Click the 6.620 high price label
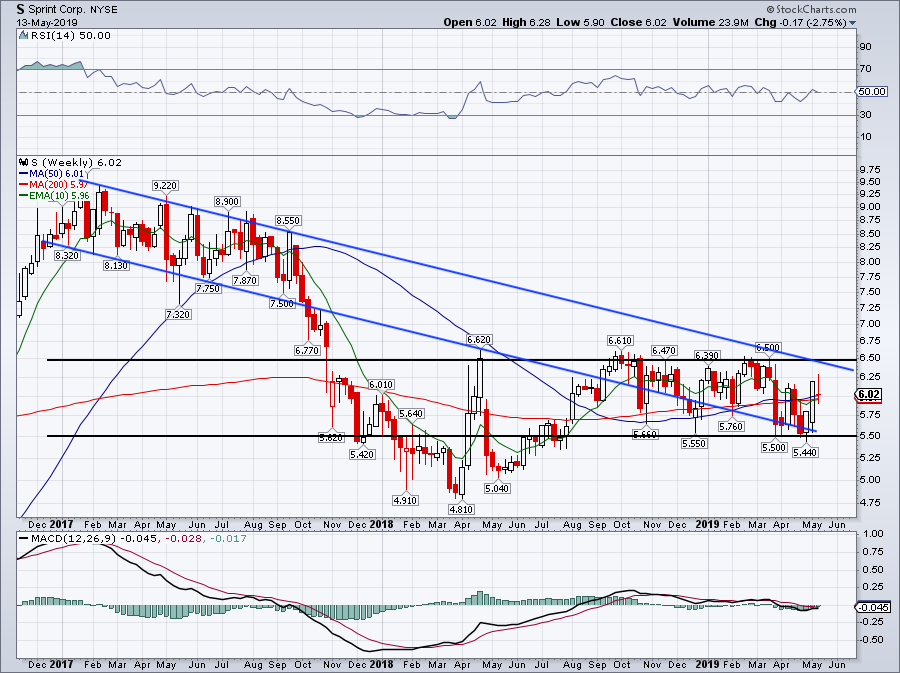Image resolution: width=900 pixels, height=673 pixels. [x=479, y=340]
